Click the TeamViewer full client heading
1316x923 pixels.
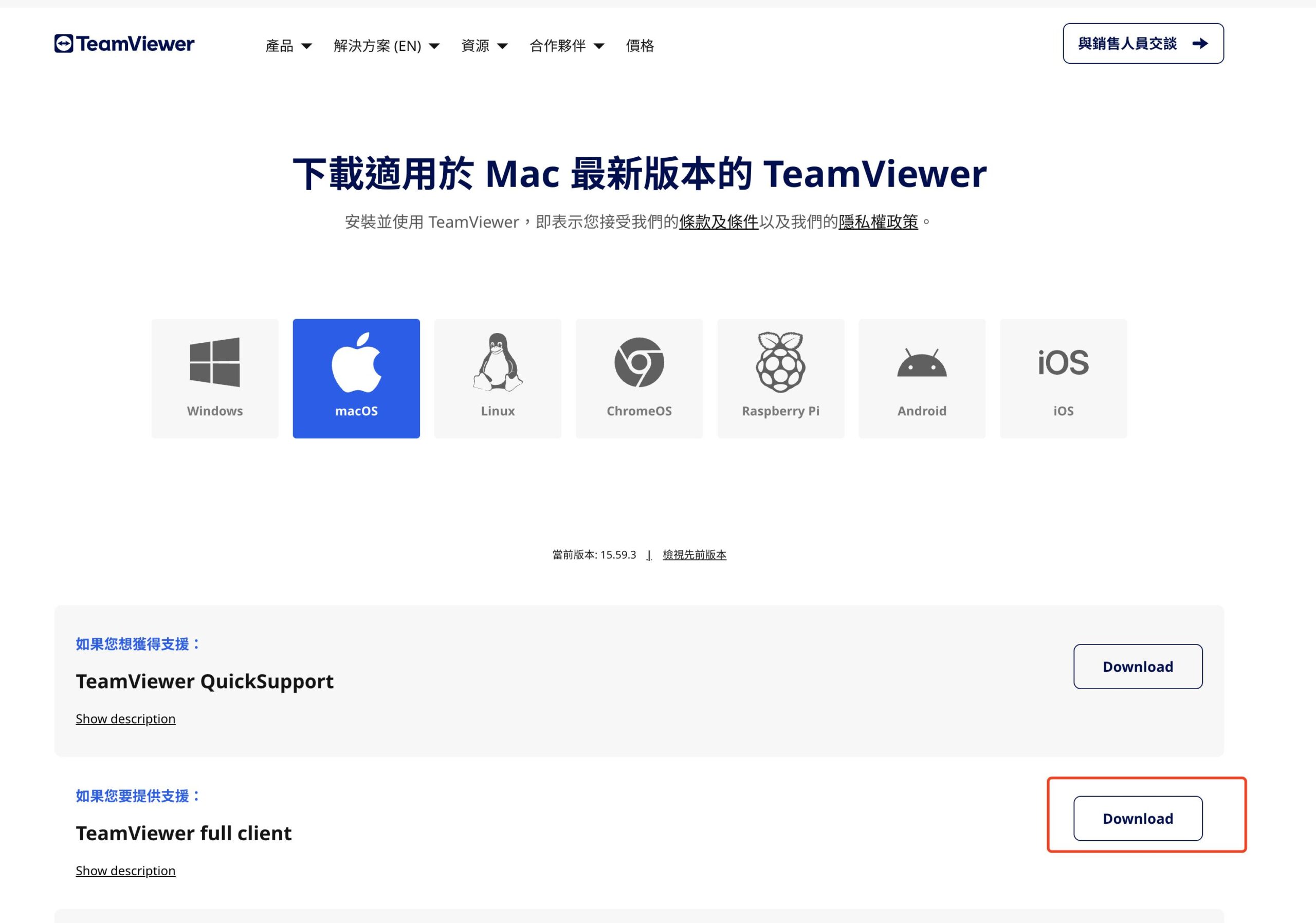[184, 833]
